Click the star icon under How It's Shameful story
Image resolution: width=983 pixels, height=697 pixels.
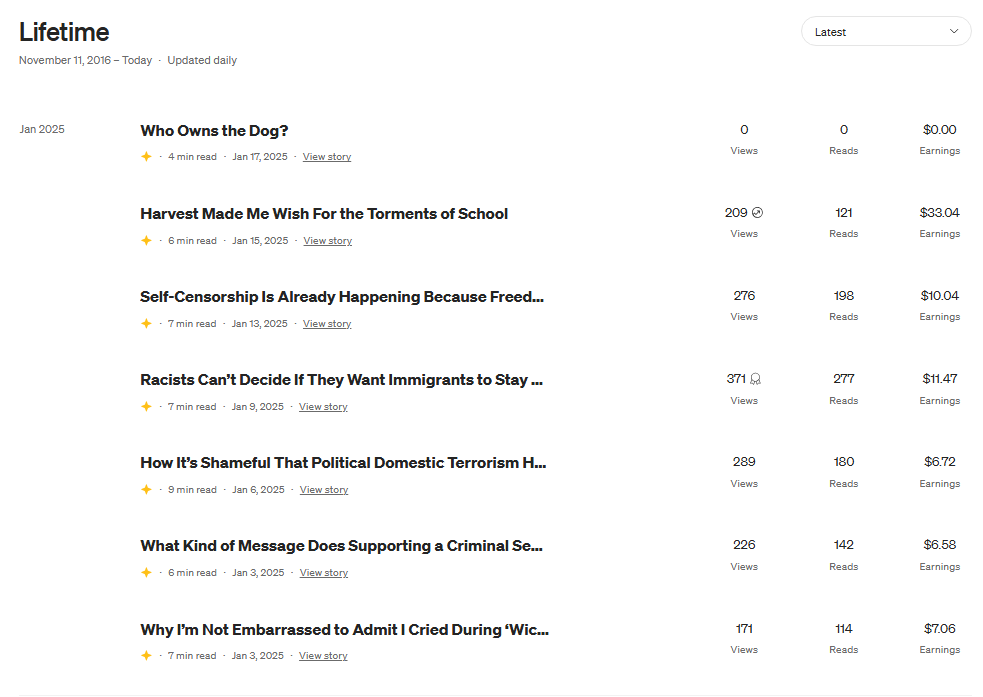click(146, 490)
